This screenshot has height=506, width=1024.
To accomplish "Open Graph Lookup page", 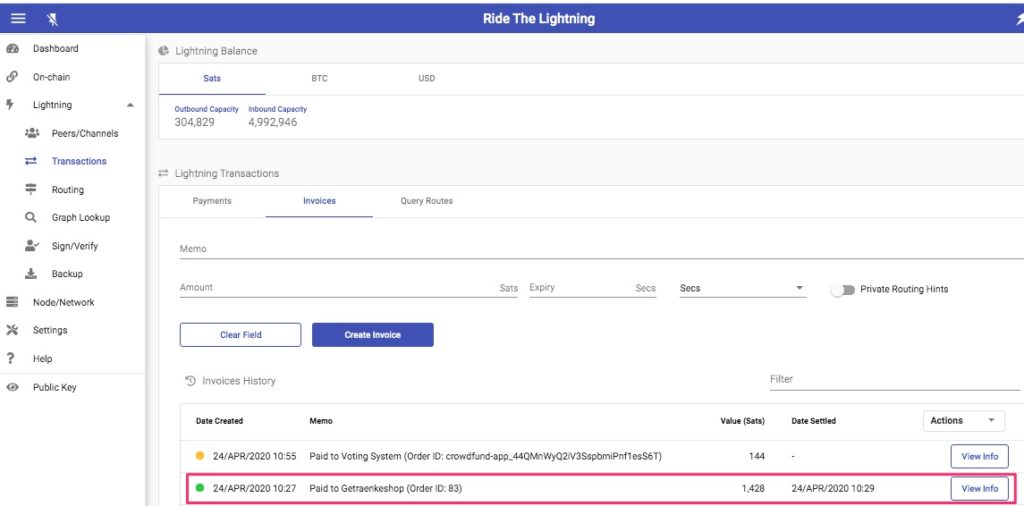I will pyautogui.click(x=81, y=218).
